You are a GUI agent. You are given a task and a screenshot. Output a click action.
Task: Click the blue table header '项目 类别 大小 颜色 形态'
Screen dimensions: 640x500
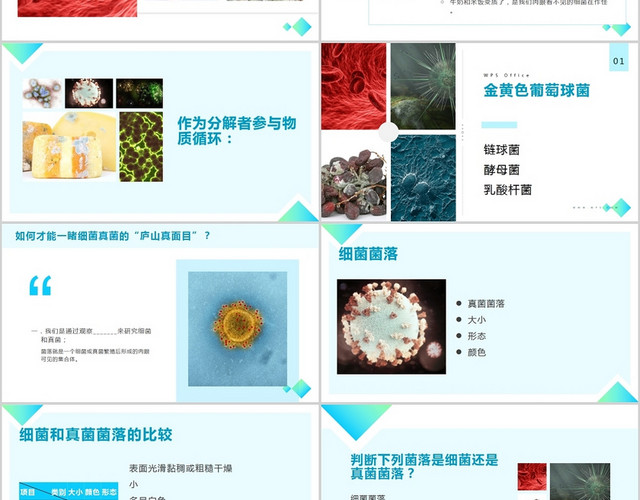tap(69, 491)
